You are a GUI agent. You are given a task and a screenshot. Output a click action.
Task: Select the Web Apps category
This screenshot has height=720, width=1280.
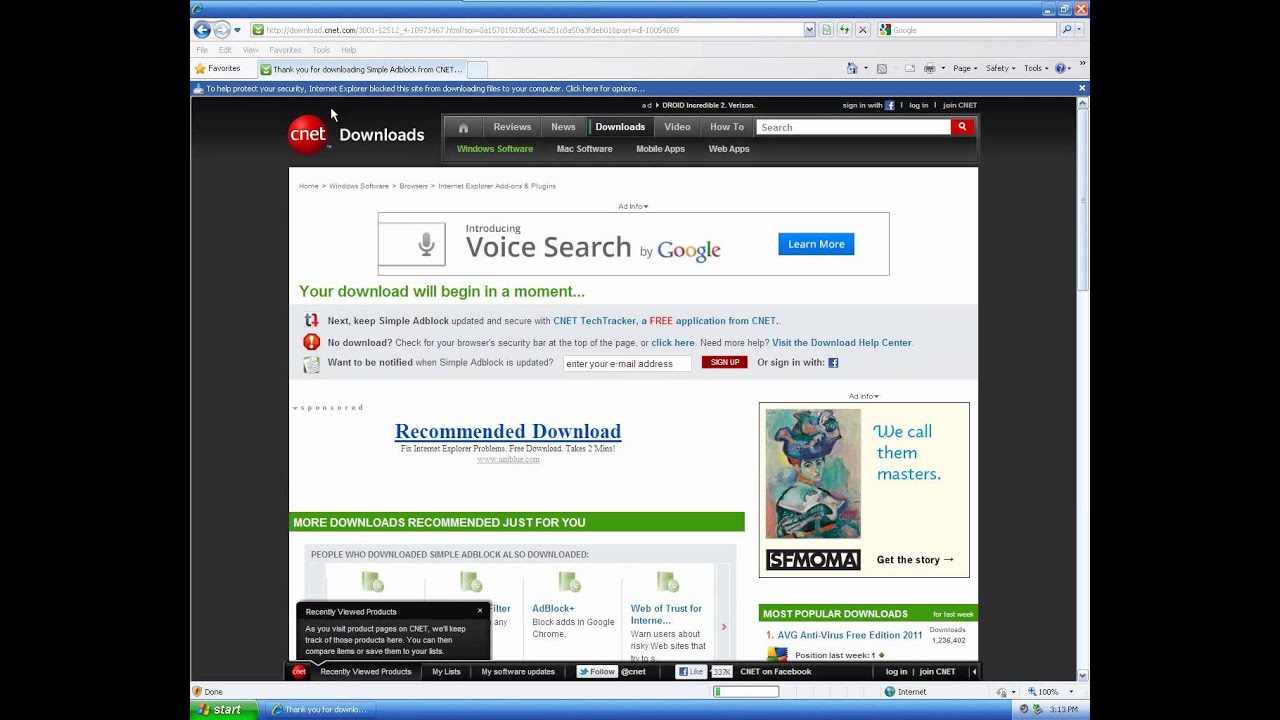(729, 149)
